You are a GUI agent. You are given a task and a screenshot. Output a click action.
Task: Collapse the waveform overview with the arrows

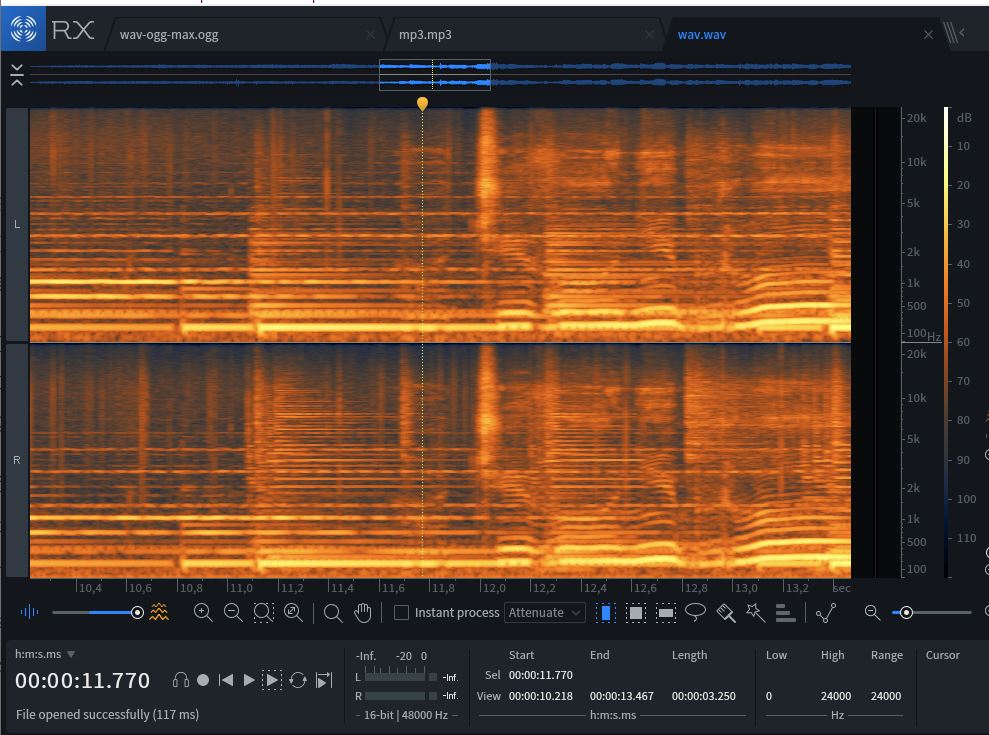tap(17, 75)
